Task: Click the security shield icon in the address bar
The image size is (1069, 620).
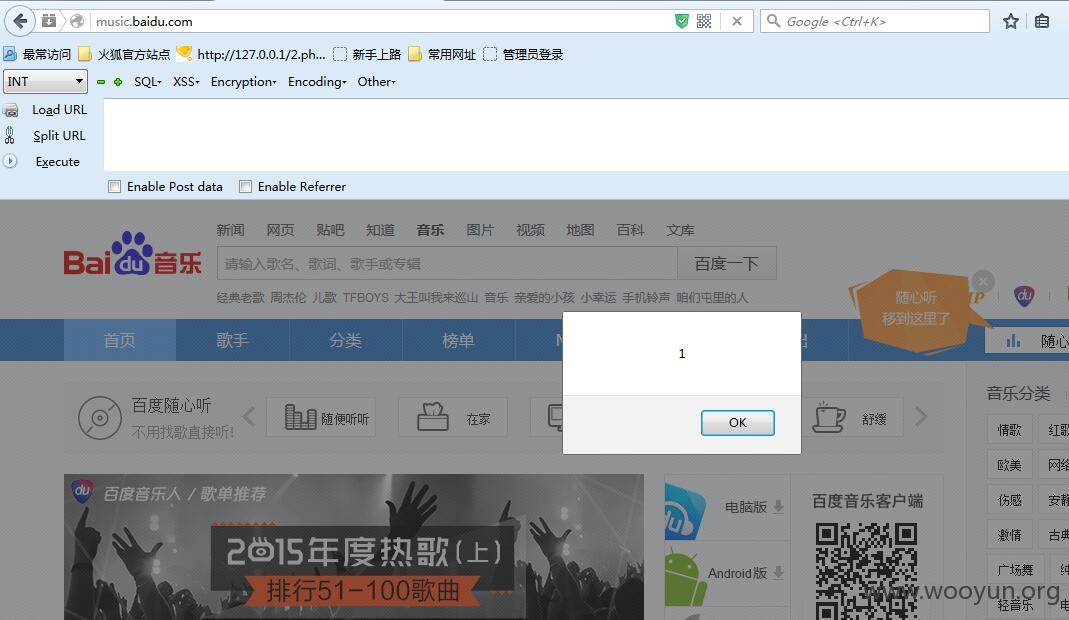Action: tap(681, 21)
